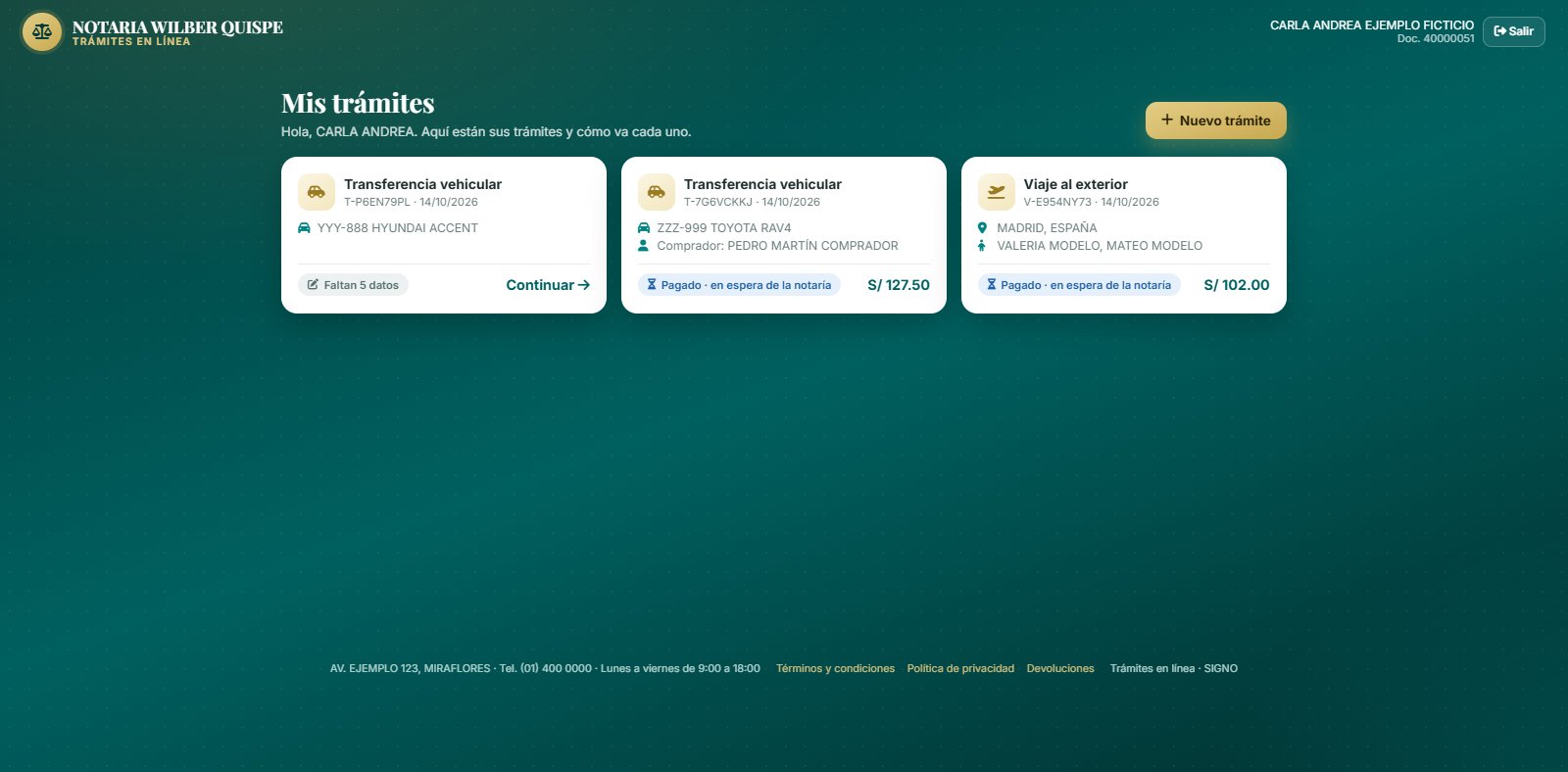Open the Devoluciones footer link

click(1060, 668)
